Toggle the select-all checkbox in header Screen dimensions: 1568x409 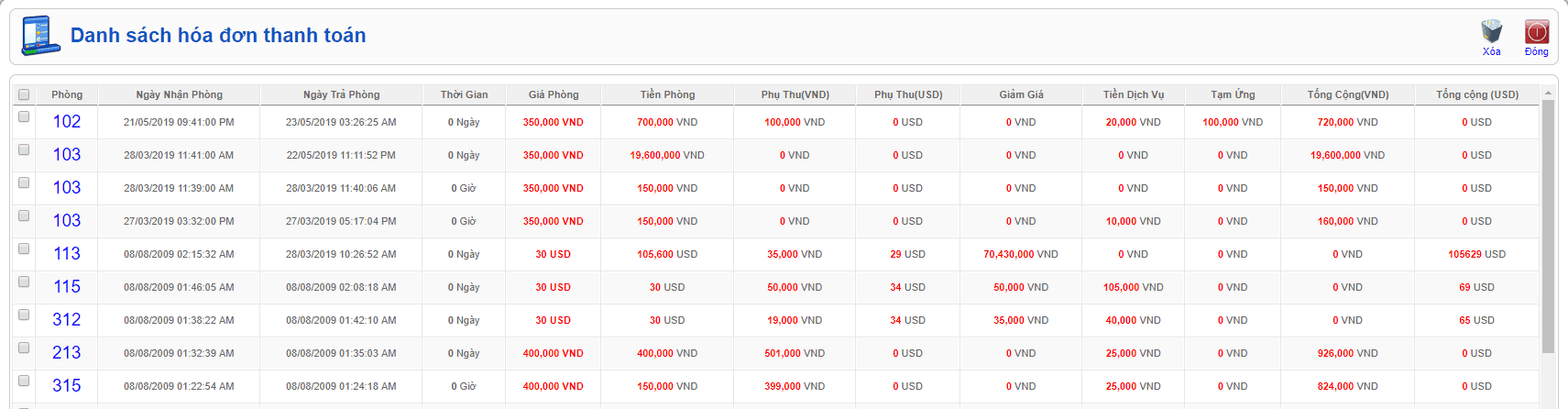coord(24,94)
